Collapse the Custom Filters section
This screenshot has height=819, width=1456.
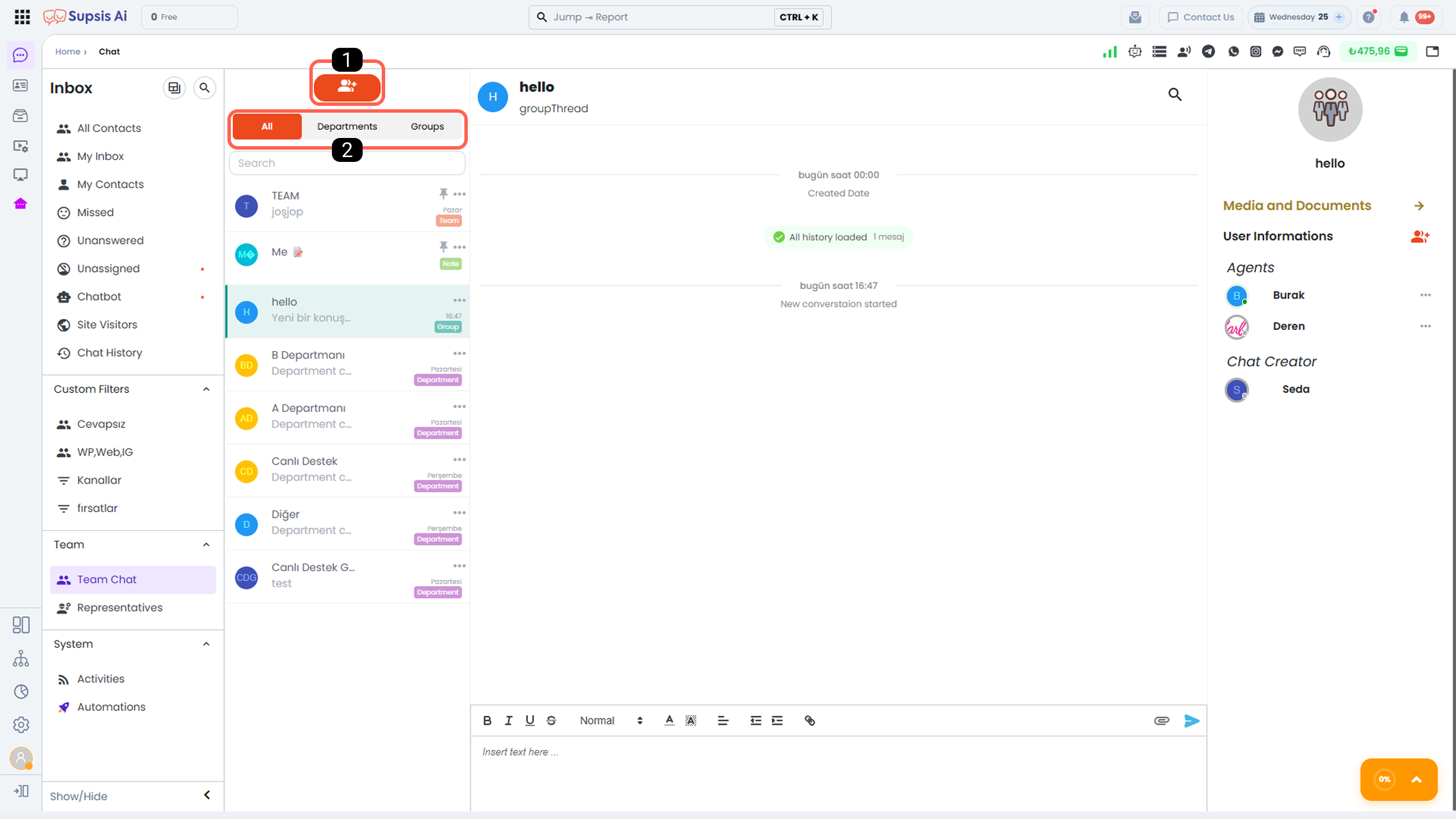pos(206,389)
